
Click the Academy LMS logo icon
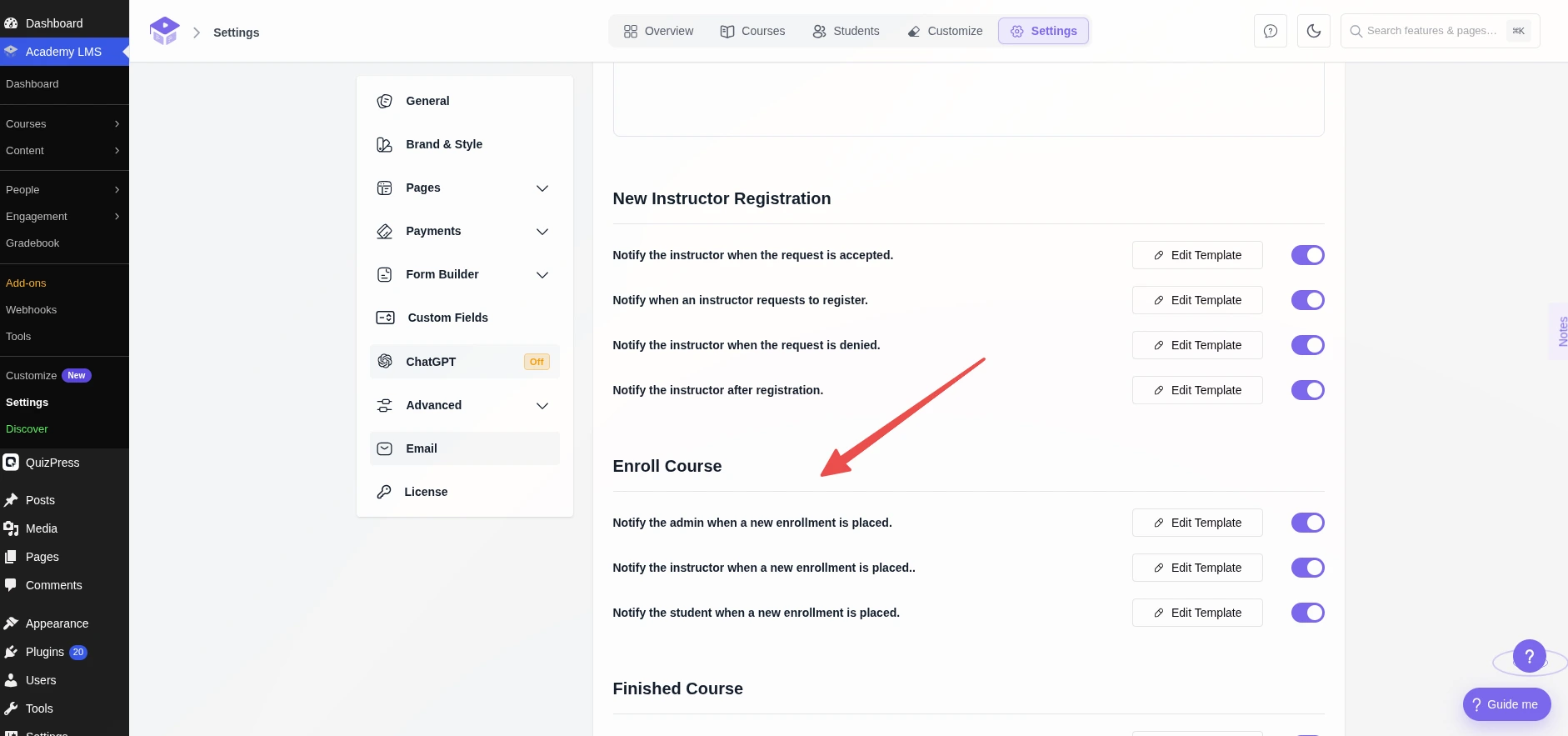tap(165, 31)
